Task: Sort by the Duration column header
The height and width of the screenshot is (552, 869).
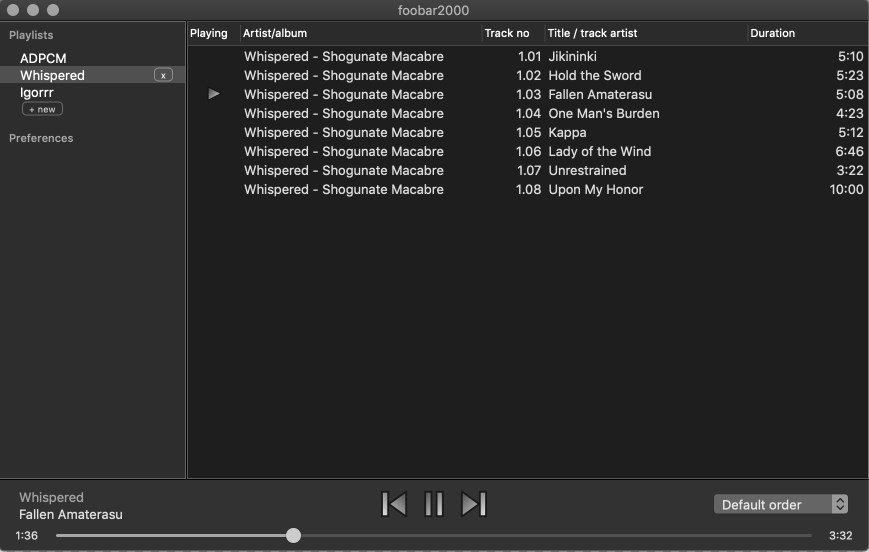Action: tap(773, 33)
